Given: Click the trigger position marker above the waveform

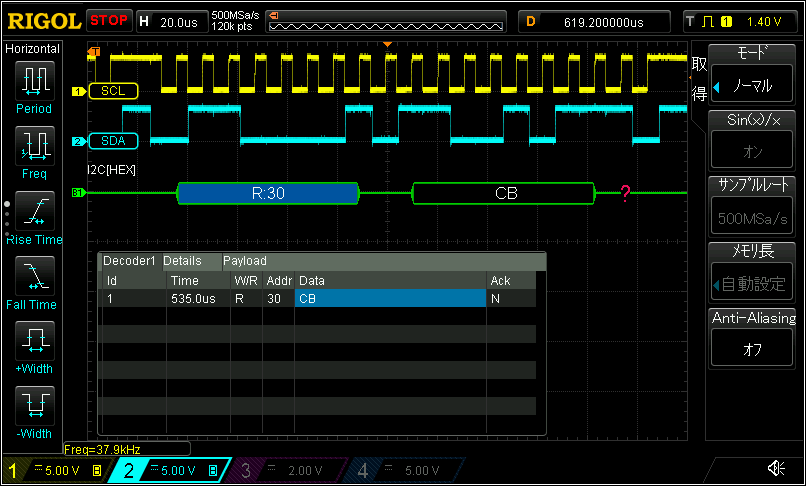Looking at the screenshot, I should tap(388, 45).
